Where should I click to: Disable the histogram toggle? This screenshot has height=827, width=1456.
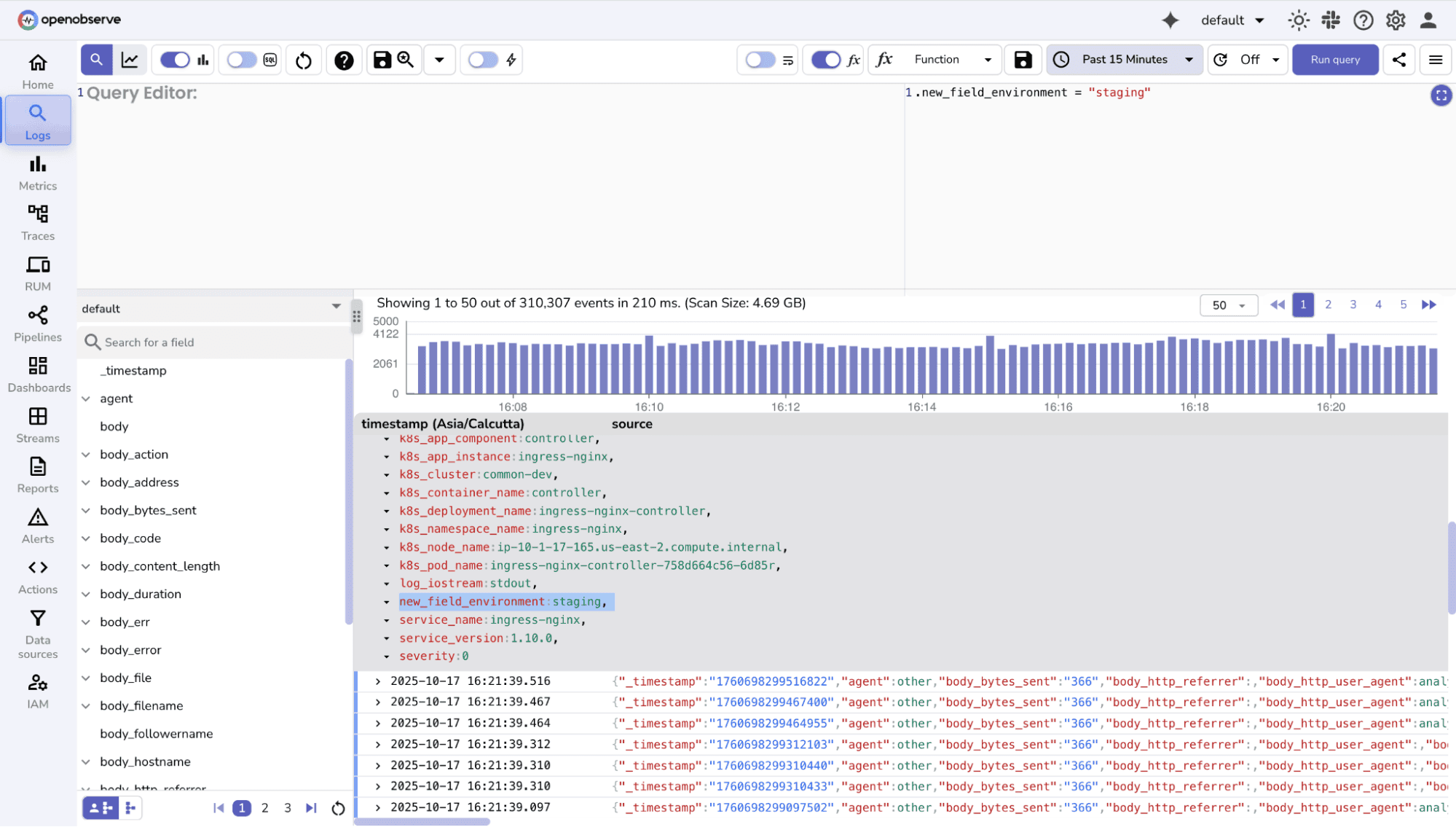coord(173,60)
